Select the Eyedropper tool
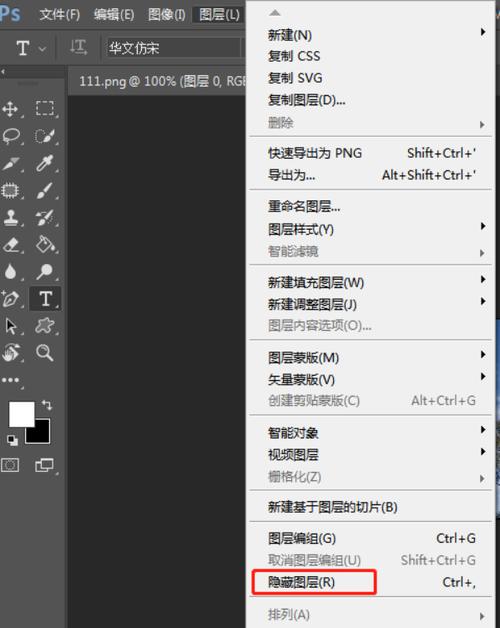The height and width of the screenshot is (628, 500). pyautogui.click(x=44, y=163)
